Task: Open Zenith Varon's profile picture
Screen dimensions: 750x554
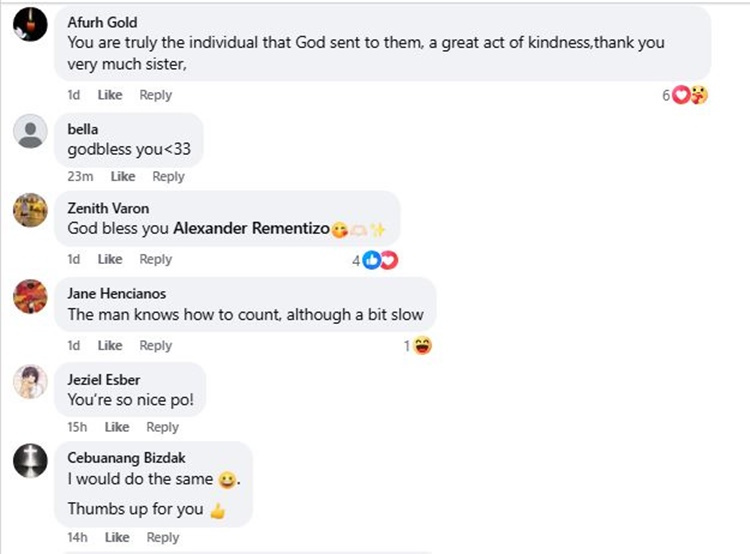Action: pos(30,210)
